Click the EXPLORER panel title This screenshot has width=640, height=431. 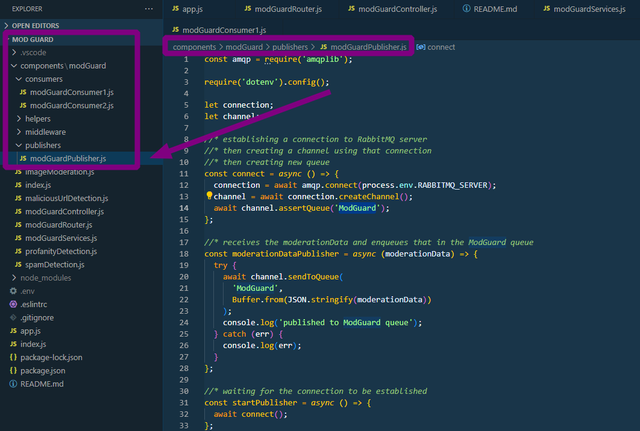tap(27, 9)
